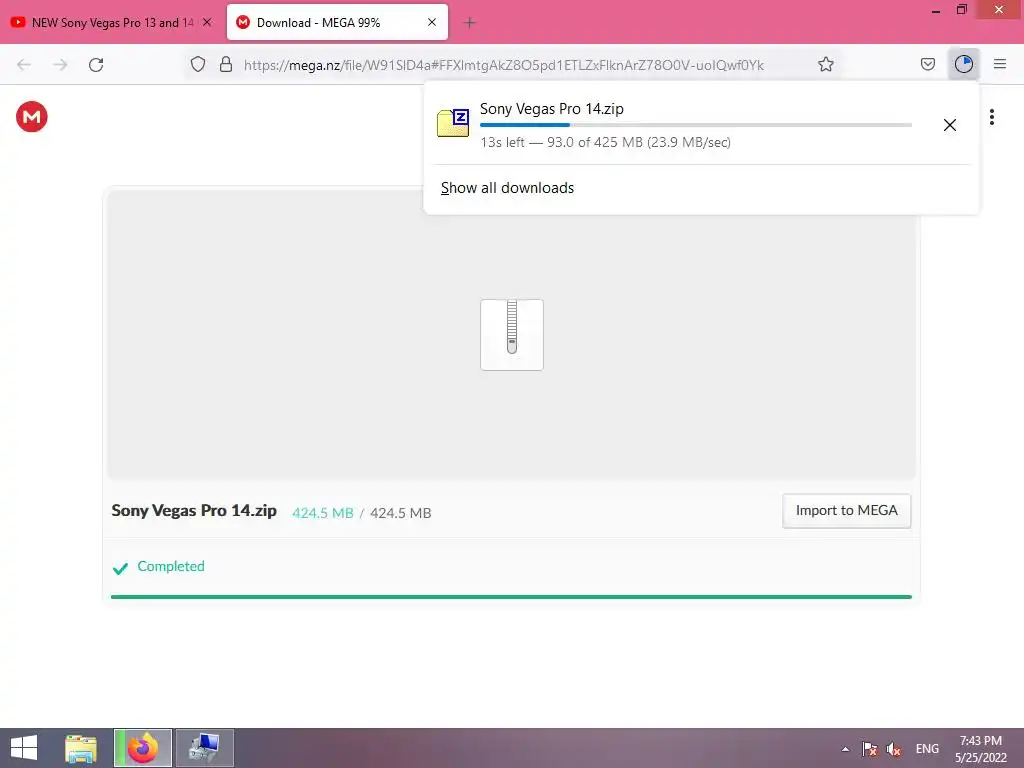Viewport: 1024px width, 768px height.
Task: Click the MEGA logo icon
Action: [31, 117]
